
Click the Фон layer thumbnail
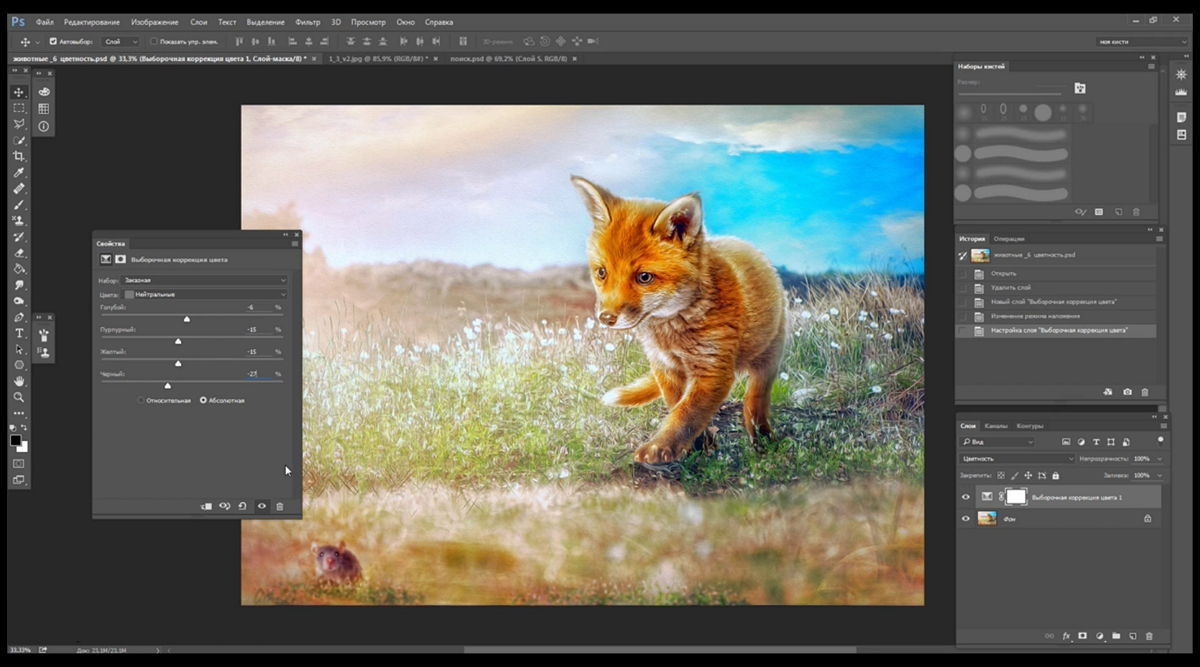987,519
